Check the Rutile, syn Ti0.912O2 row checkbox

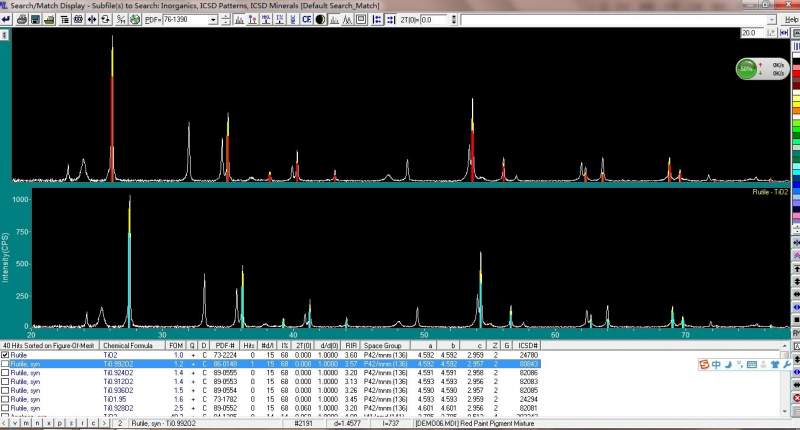click(5, 382)
